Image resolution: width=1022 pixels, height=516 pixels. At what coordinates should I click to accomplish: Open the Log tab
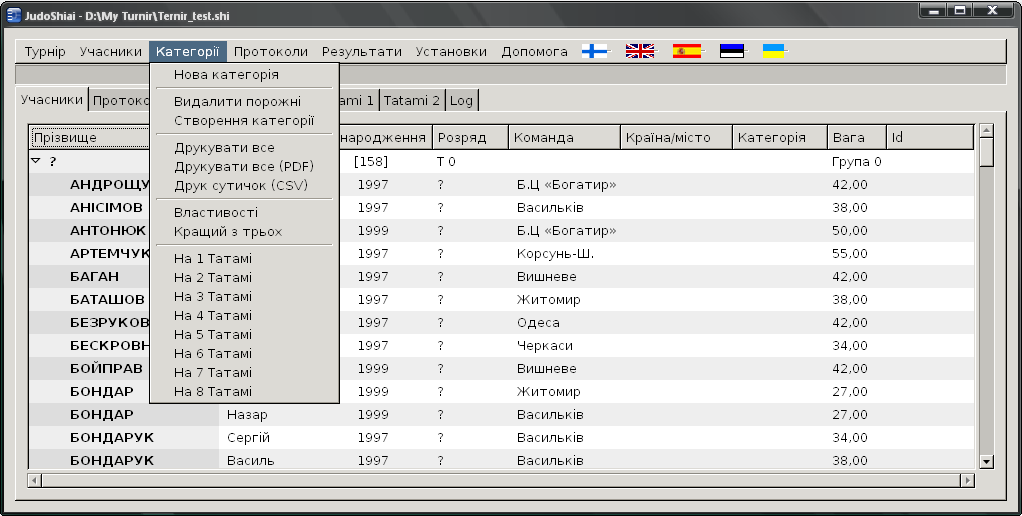click(461, 100)
